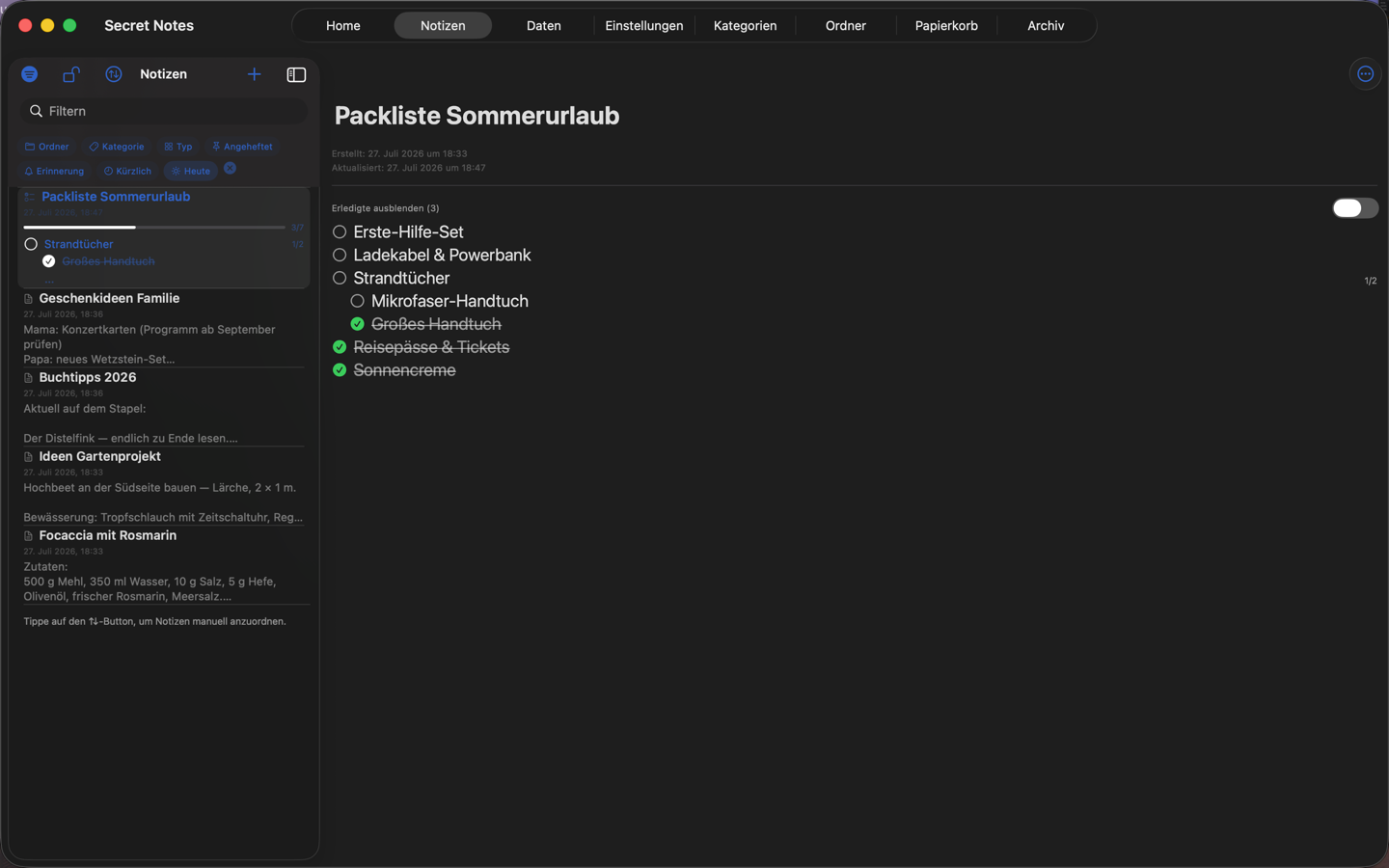Image resolution: width=1389 pixels, height=868 pixels.
Task: Open the more options ellipsis button
Action: pos(1365,74)
